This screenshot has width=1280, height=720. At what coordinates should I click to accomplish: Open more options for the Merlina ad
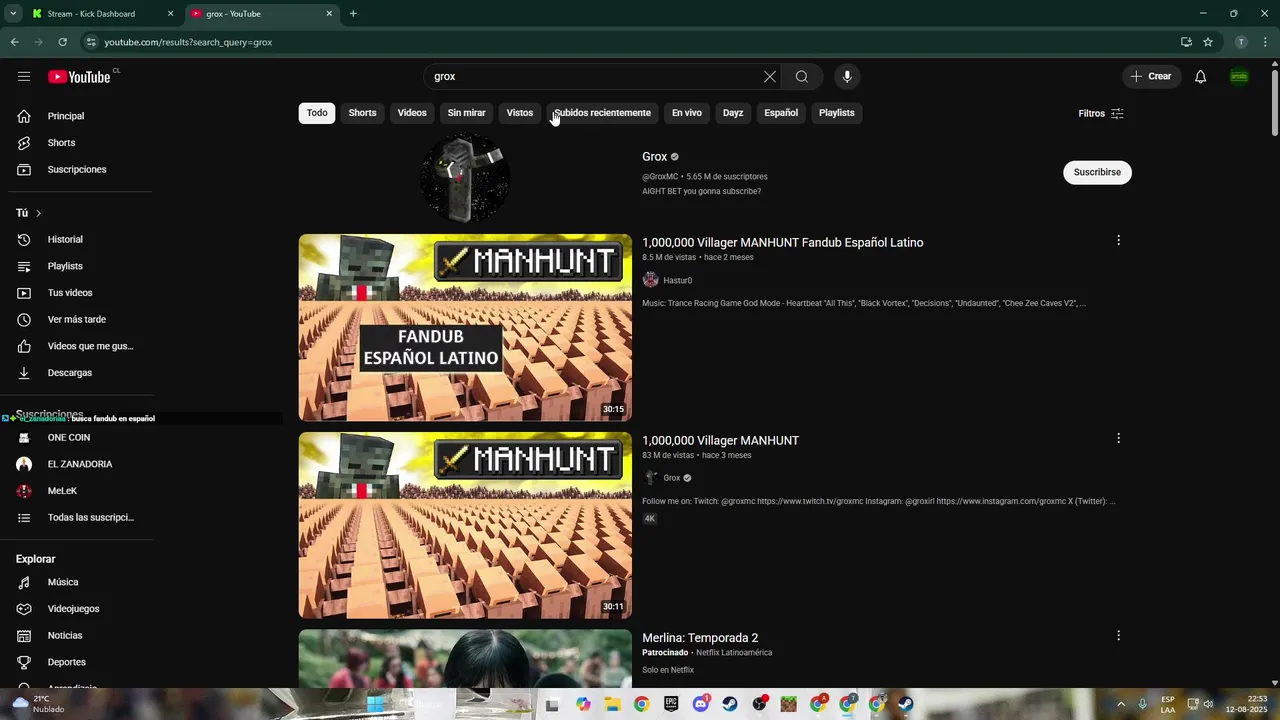point(1118,636)
